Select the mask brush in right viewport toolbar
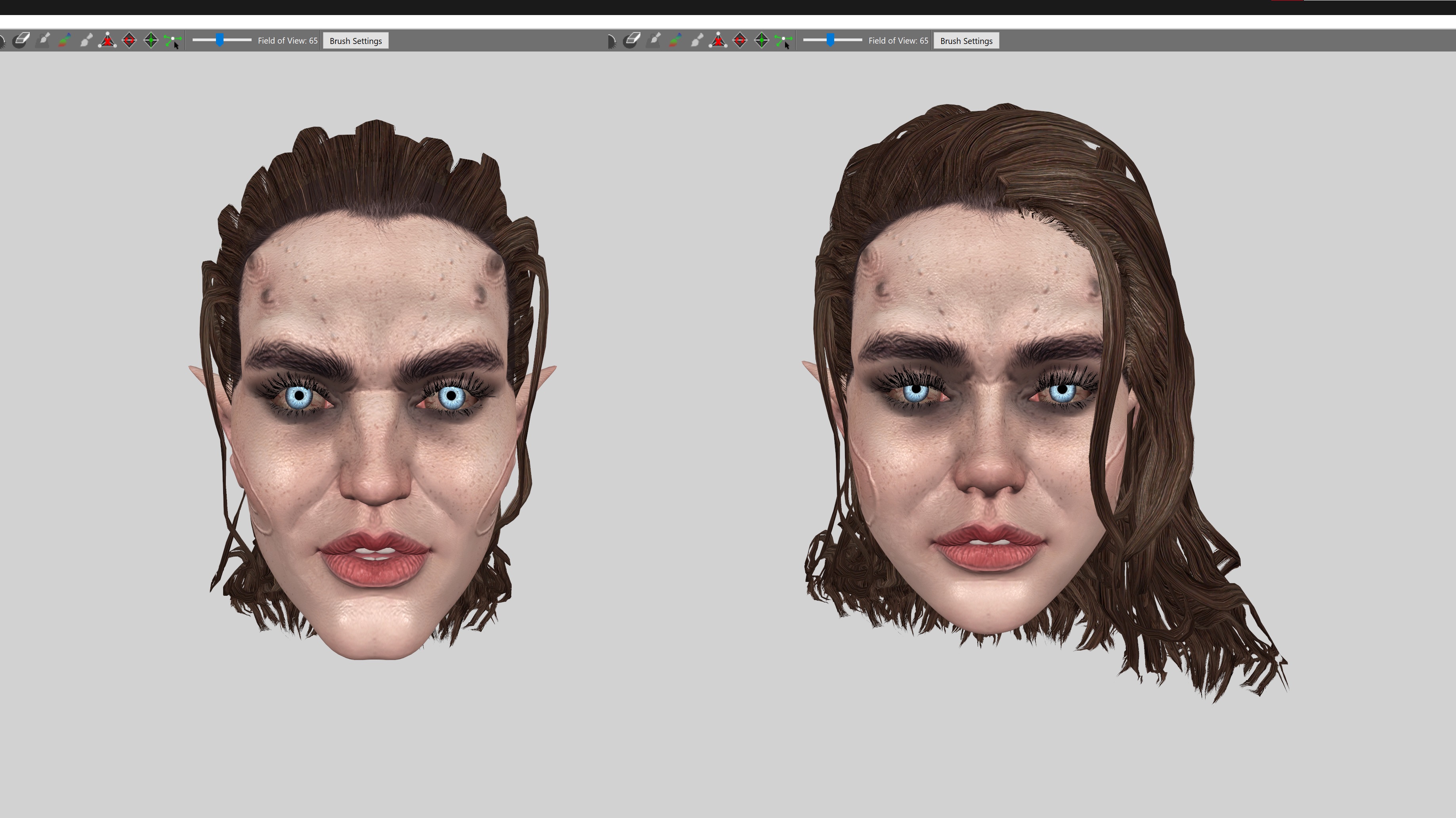The width and height of the screenshot is (1456, 818). pyautogui.click(x=611, y=41)
